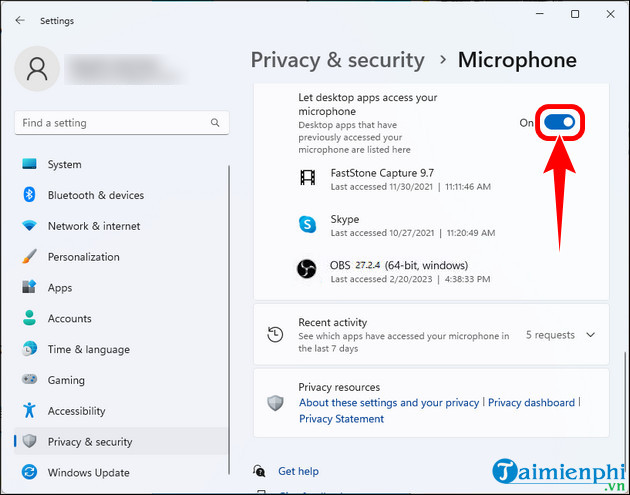Open Bluetooth & devices icon
Screen dimensions: 630x495
(29, 195)
